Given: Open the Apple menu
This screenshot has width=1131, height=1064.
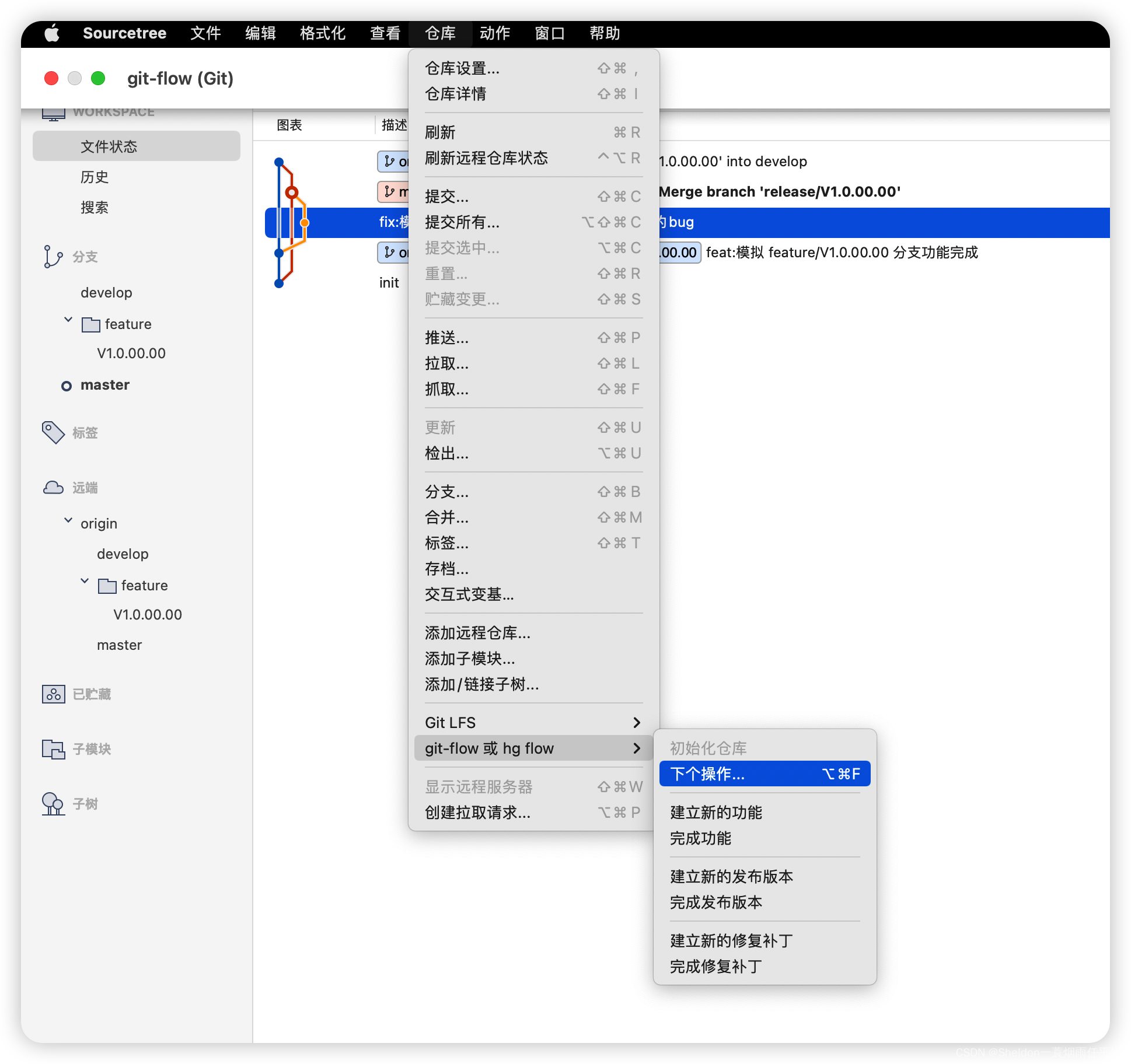Looking at the screenshot, I should [x=52, y=33].
